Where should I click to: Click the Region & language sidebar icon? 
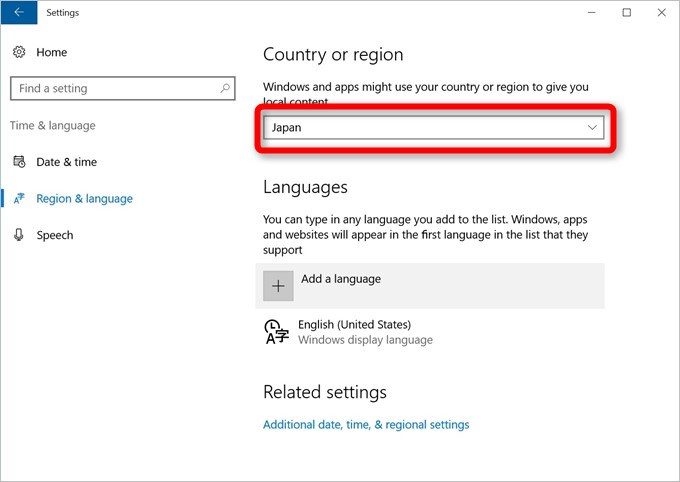click(19, 199)
